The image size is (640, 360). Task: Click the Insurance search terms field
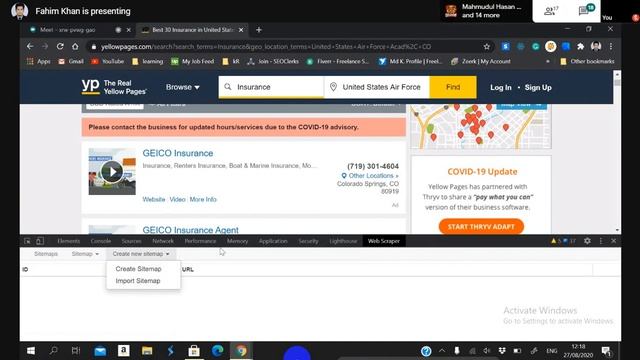coord(271,87)
